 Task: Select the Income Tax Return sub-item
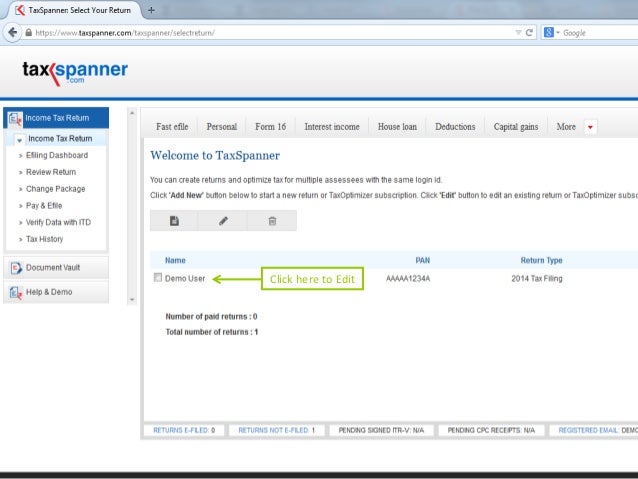tap(60, 139)
